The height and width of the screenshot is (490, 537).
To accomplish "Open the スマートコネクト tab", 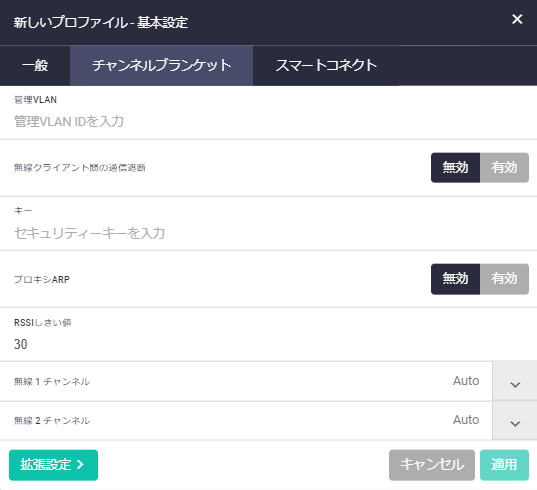I will (x=326, y=65).
